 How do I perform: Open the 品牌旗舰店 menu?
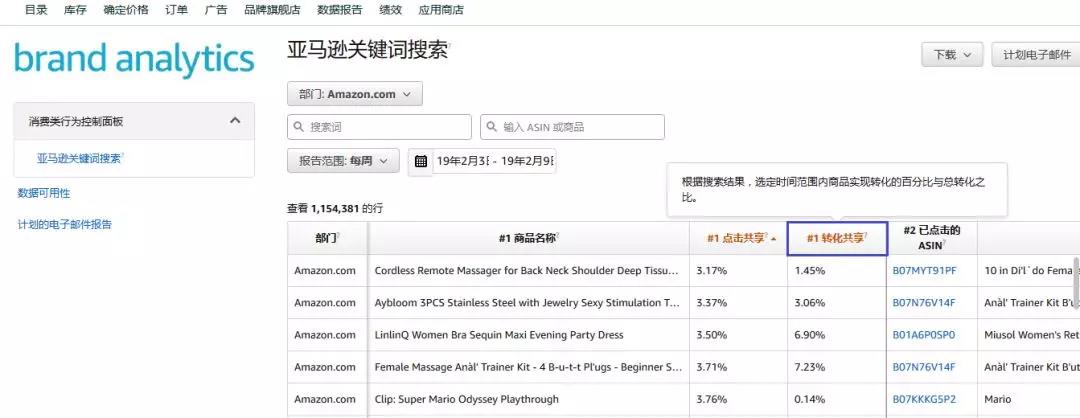tap(272, 10)
